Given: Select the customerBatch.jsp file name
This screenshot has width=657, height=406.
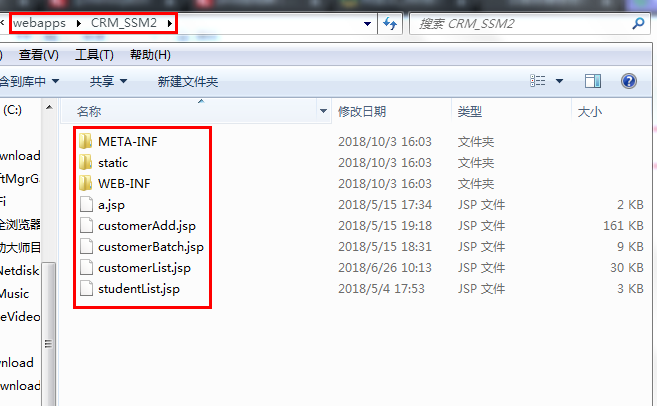Looking at the screenshot, I should click(x=151, y=247).
